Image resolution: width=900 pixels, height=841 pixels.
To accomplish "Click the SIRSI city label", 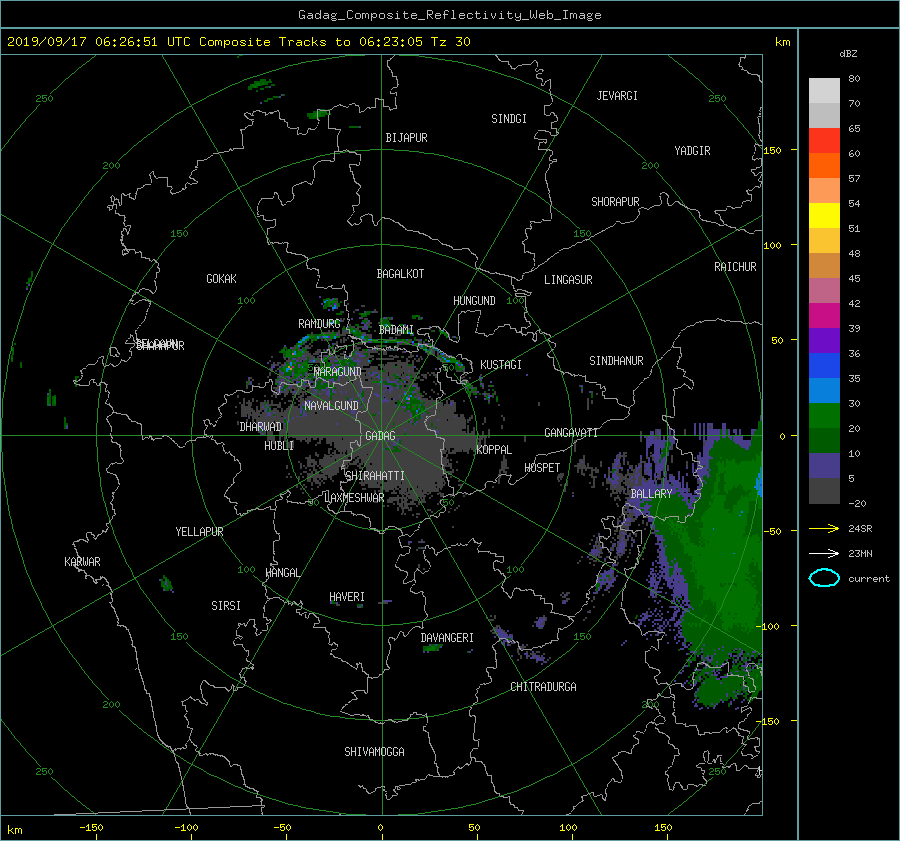I will click(x=226, y=606).
